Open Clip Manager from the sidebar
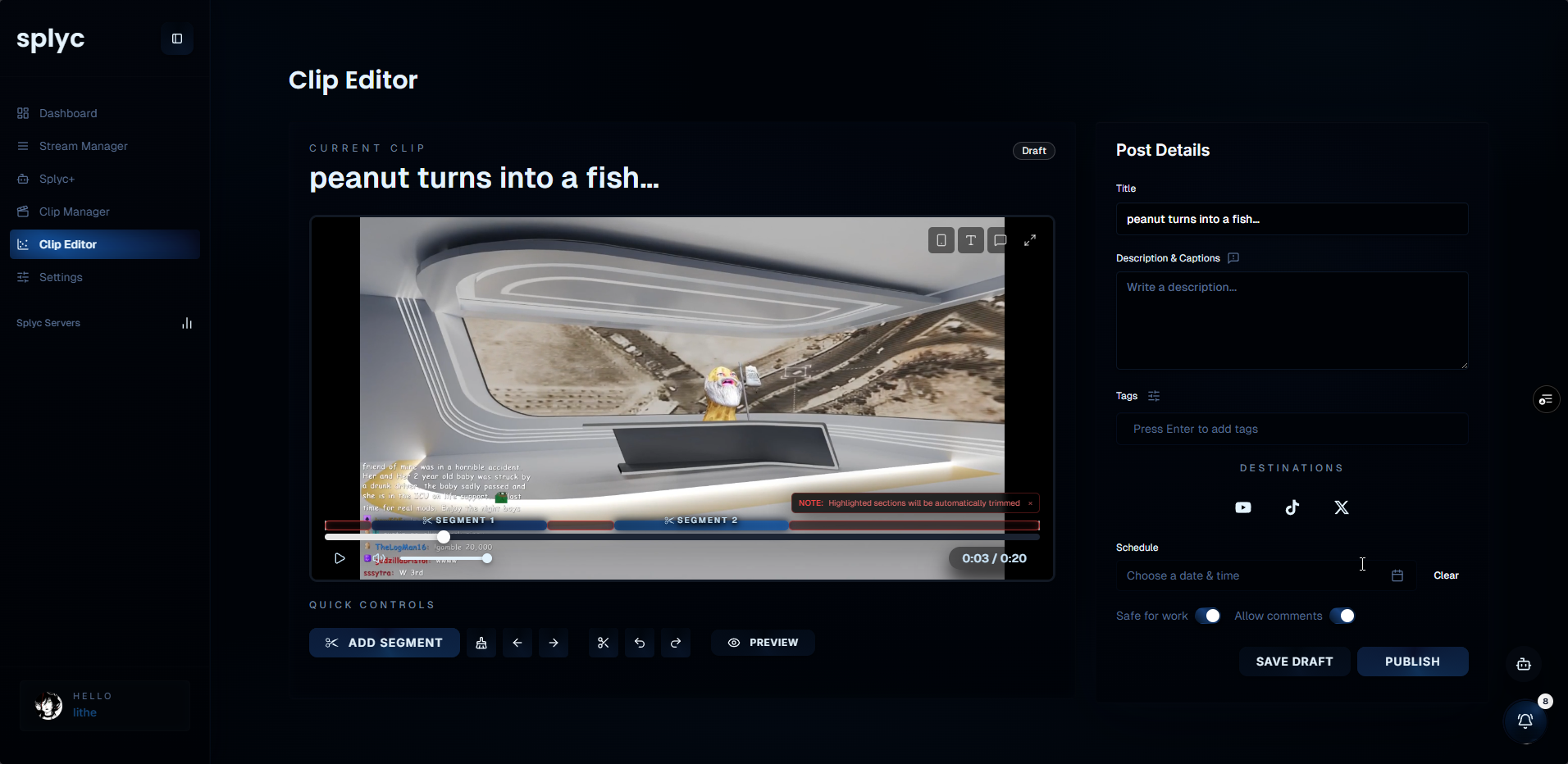The width and height of the screenshot is (1568, 764). [74, 211]
